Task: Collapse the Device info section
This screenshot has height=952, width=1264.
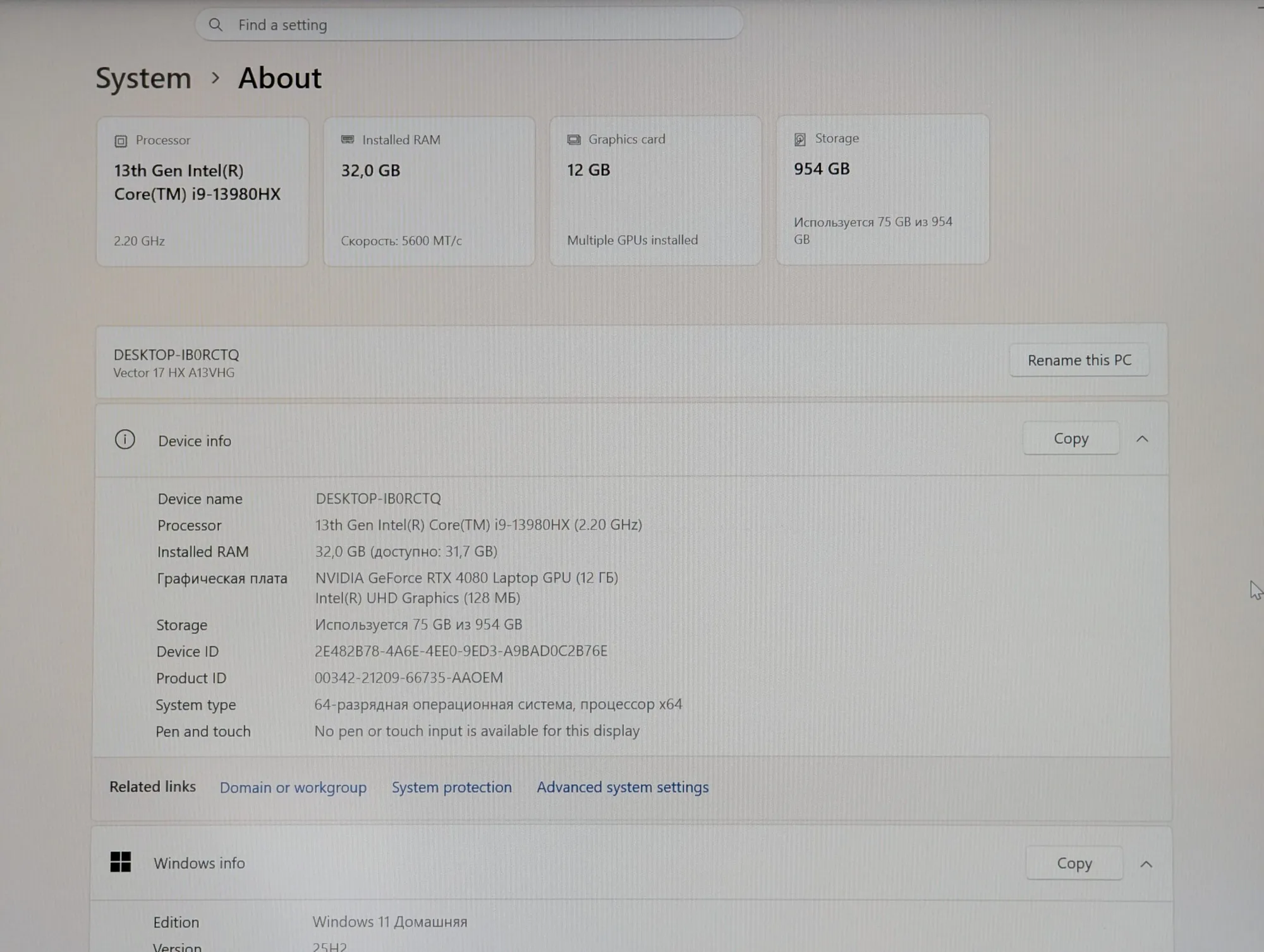Action: click(x=1142, y=439)
